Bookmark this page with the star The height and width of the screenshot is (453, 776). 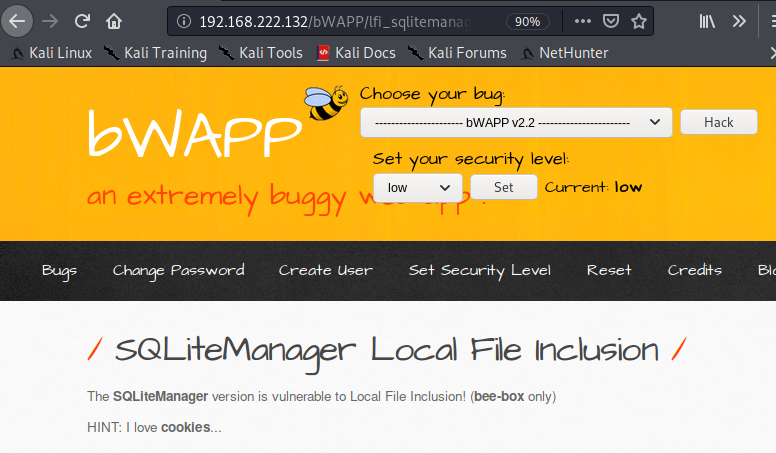[x=639, y=21]
